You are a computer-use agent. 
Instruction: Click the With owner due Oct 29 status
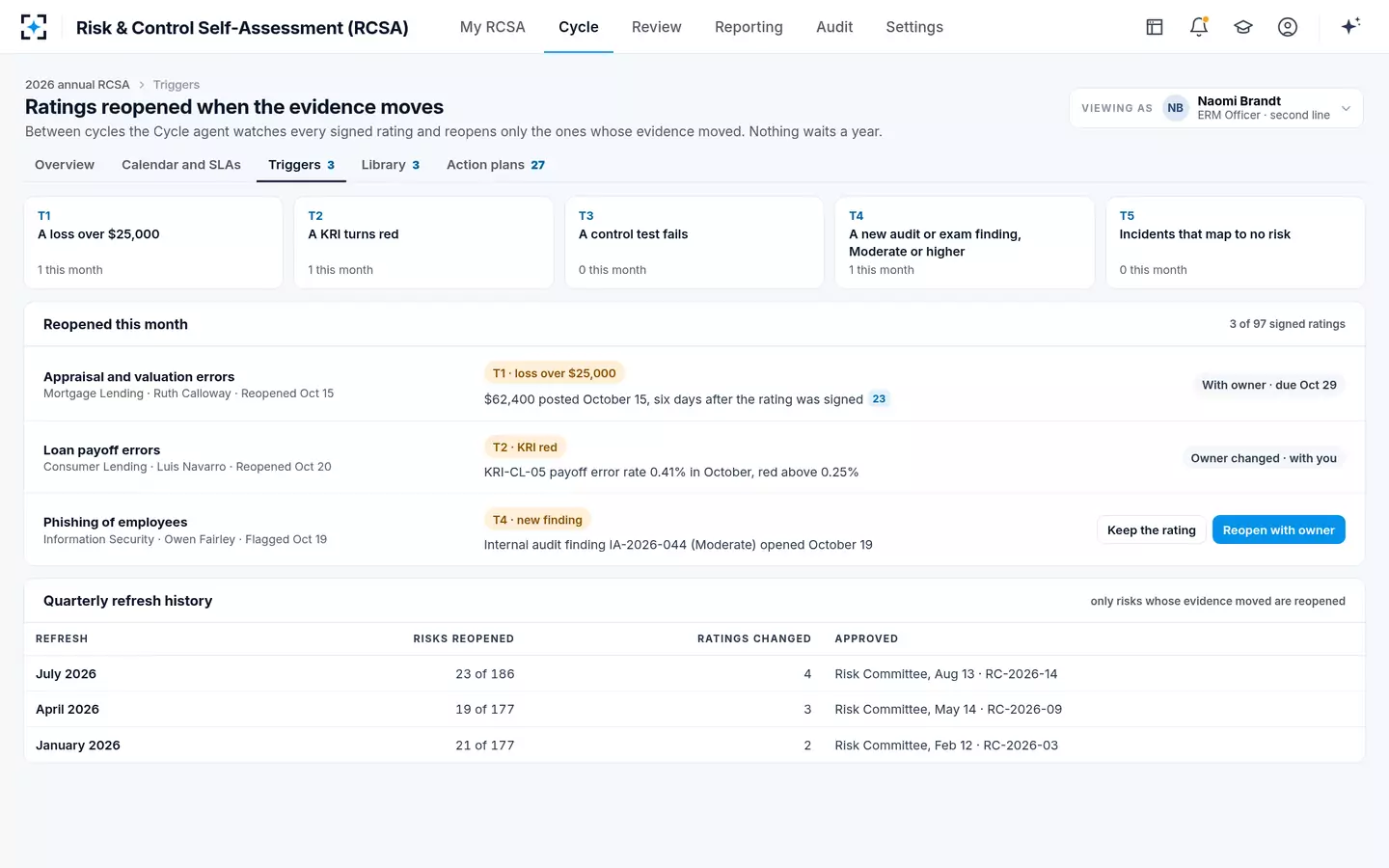coord(1269,385)
